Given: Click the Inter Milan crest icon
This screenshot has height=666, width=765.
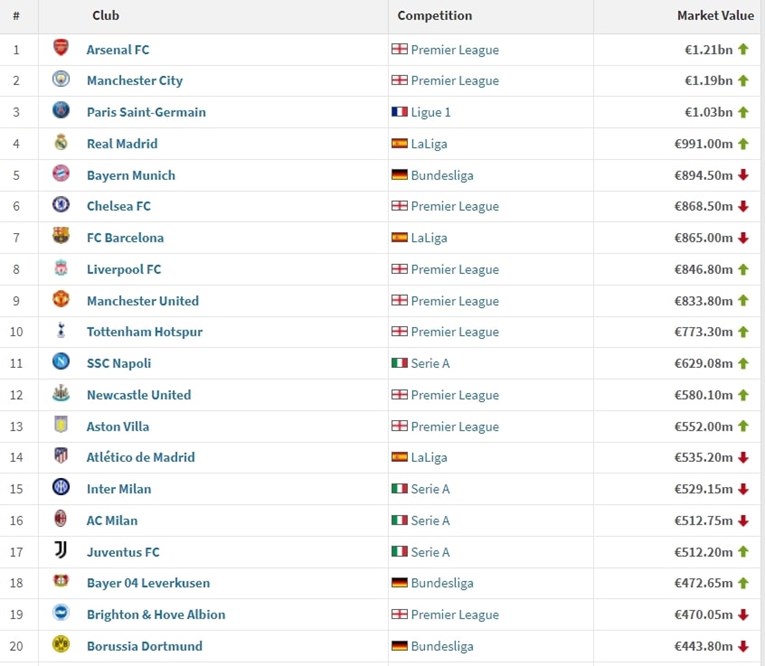Looking at the screenshot, I should [61, 487].
